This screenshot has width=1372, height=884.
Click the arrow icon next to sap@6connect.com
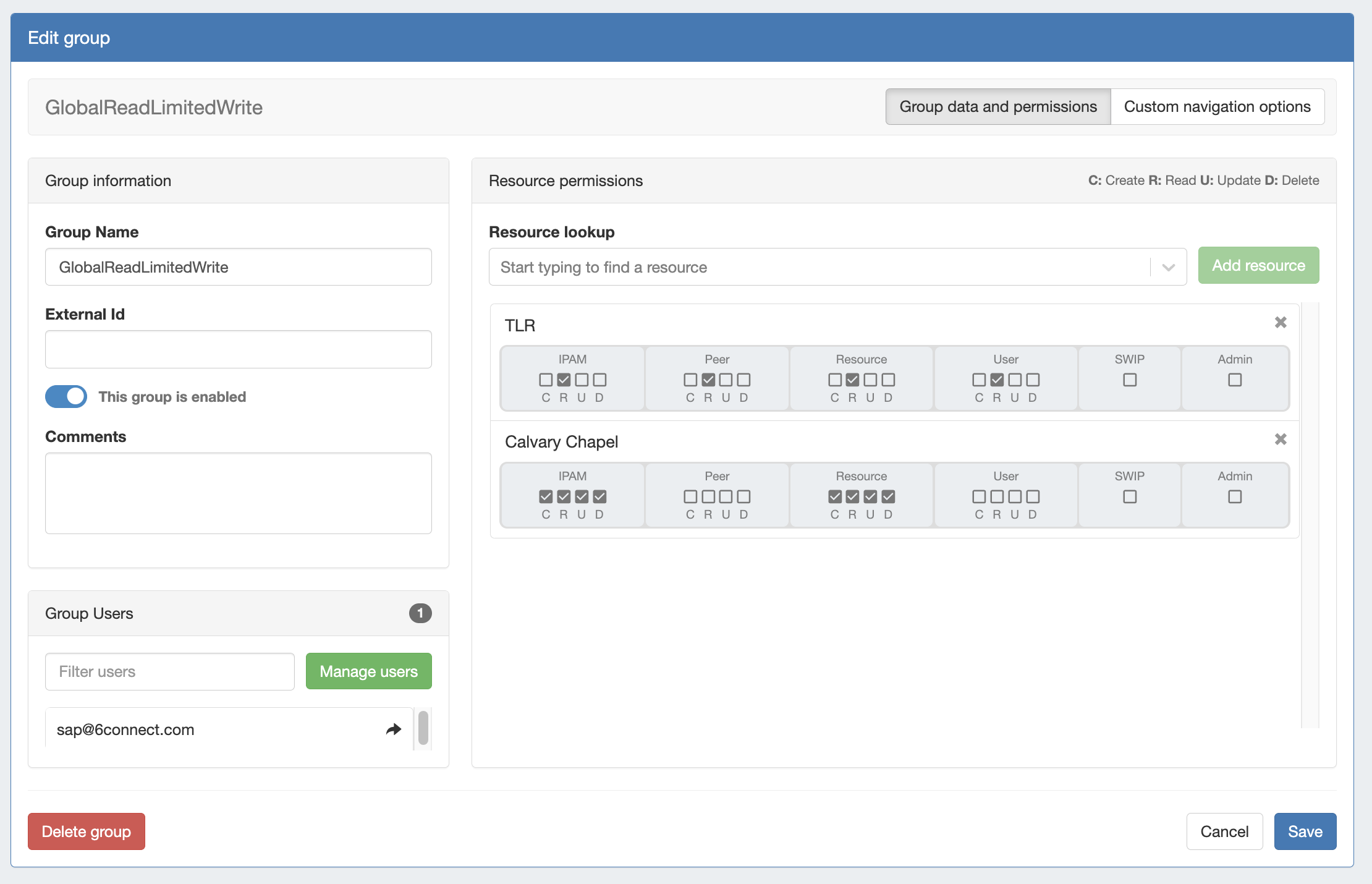click(394, 729)
